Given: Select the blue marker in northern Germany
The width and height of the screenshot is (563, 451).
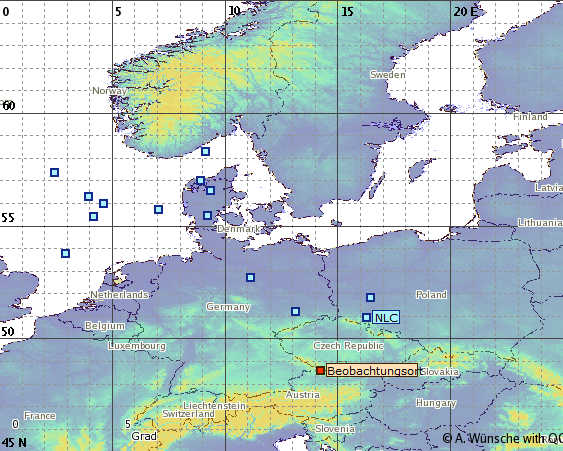Looking at the screenshot, I should tap(251, 278).
